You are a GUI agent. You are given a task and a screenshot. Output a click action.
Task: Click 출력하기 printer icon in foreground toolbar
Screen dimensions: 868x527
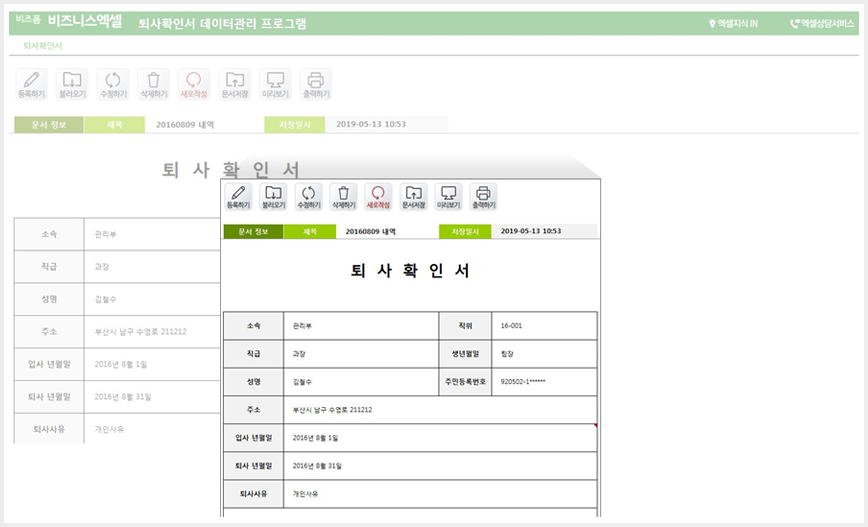[x=483, y=197]
